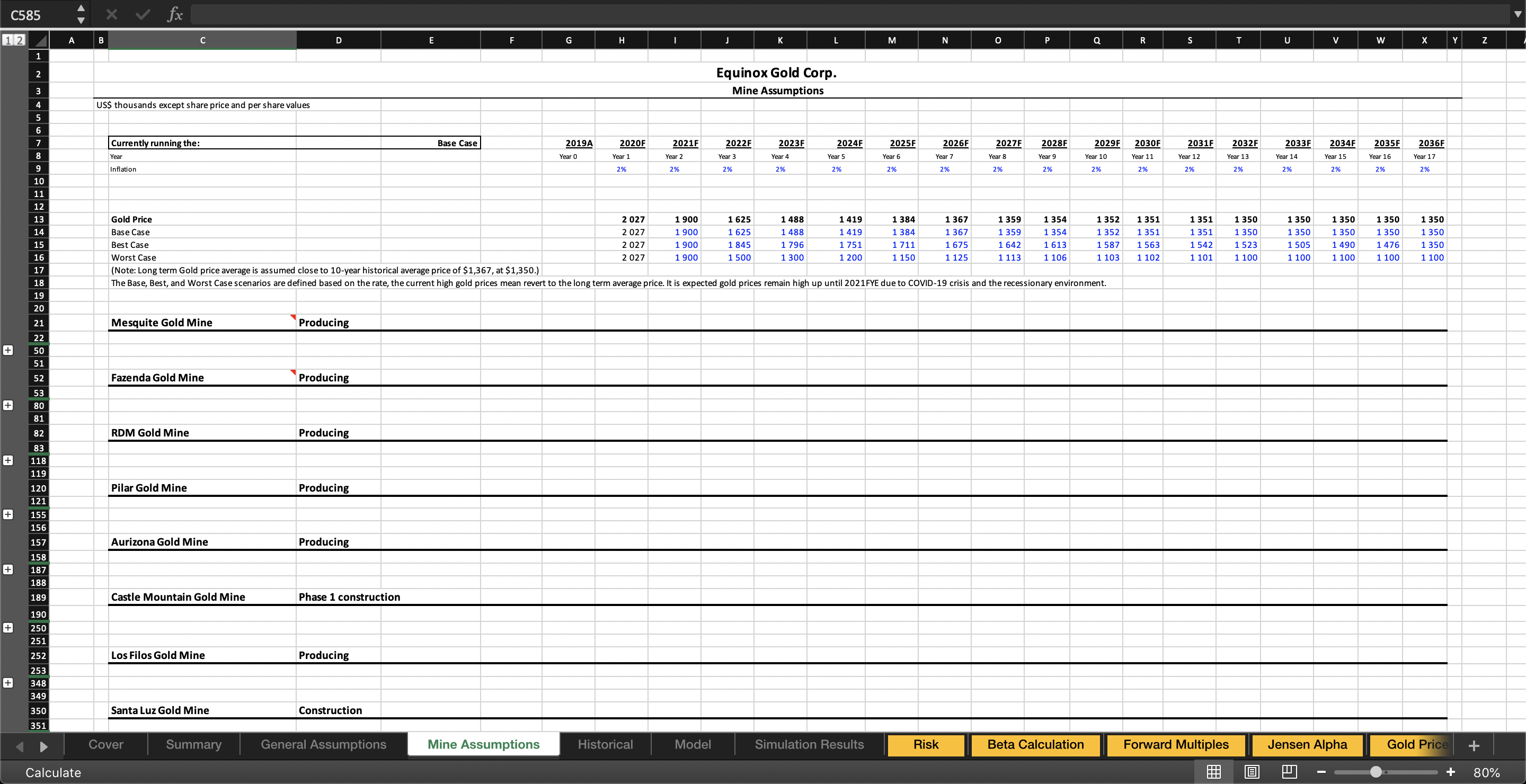Switch to the Historical sheet
The height and width of the screenshot is (784, 1526).
point(606,744)
